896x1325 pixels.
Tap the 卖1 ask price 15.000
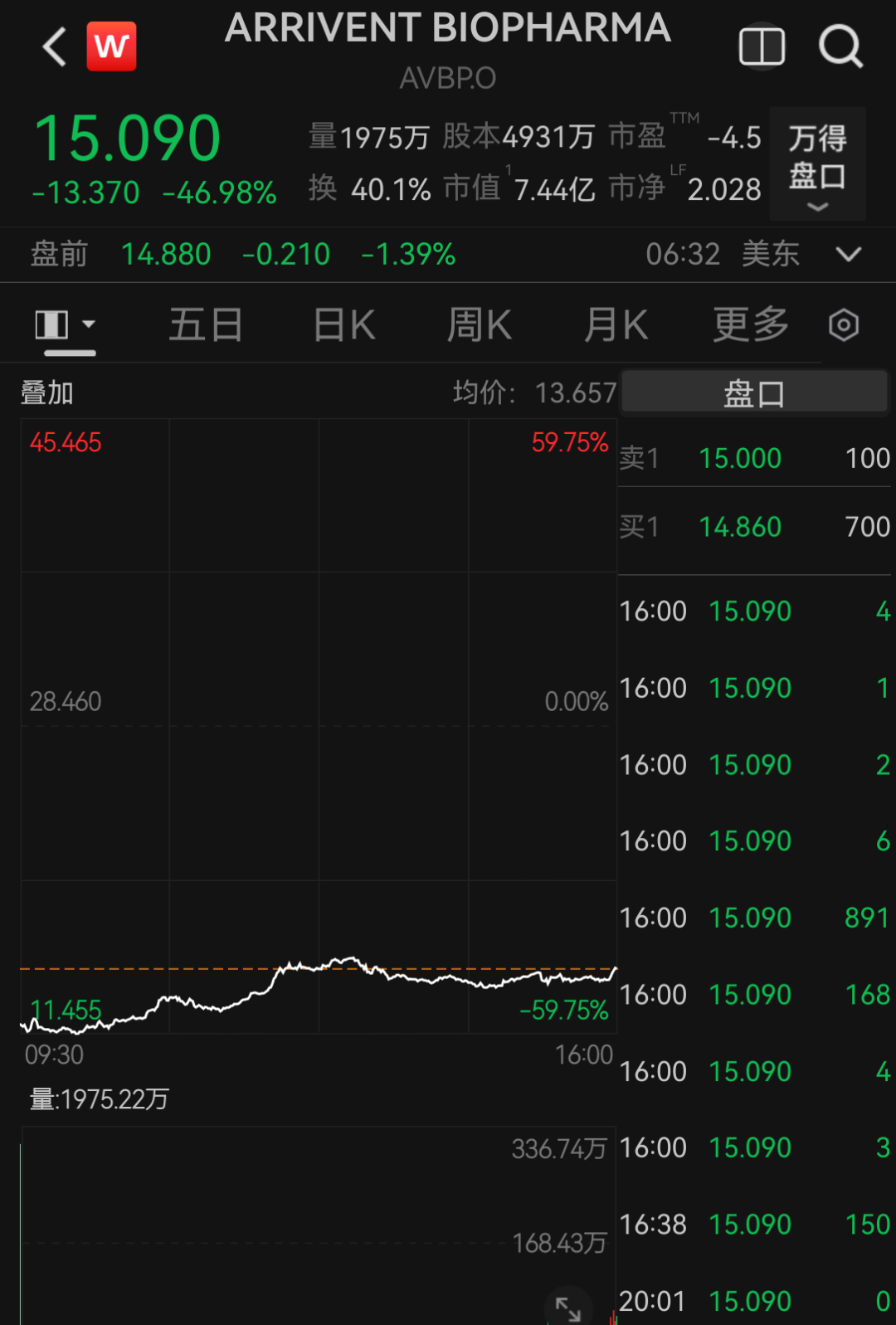click(740, 458)
